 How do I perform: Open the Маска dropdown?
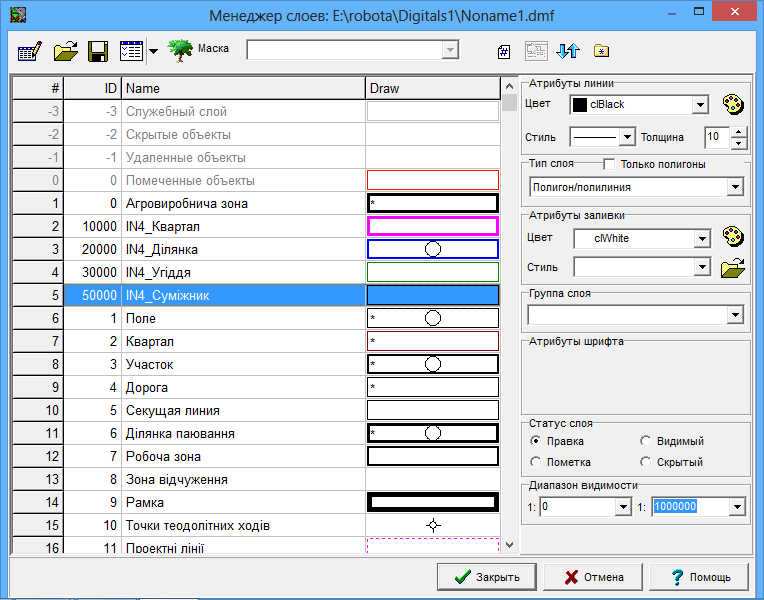click(450, 50)
